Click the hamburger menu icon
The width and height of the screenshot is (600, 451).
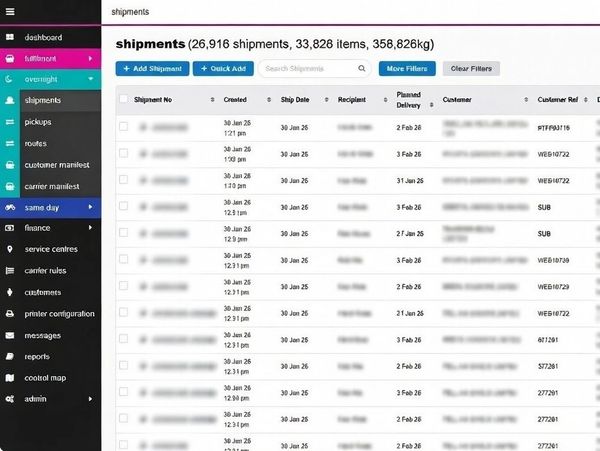(x=9, y=11)
